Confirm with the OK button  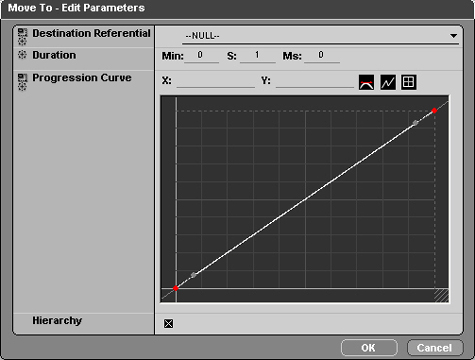click(369, 348)
